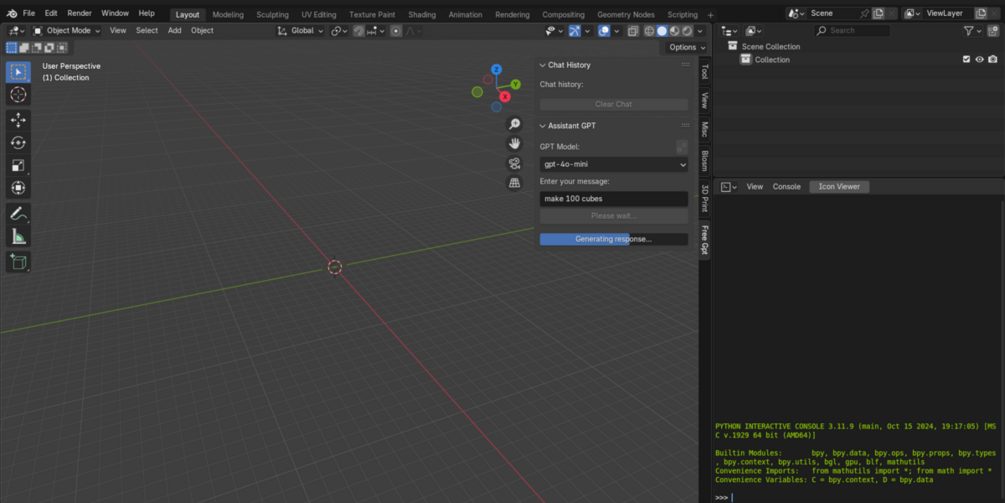Toggle the snap magnet button
1005x503 pixels.
point(359,31)
